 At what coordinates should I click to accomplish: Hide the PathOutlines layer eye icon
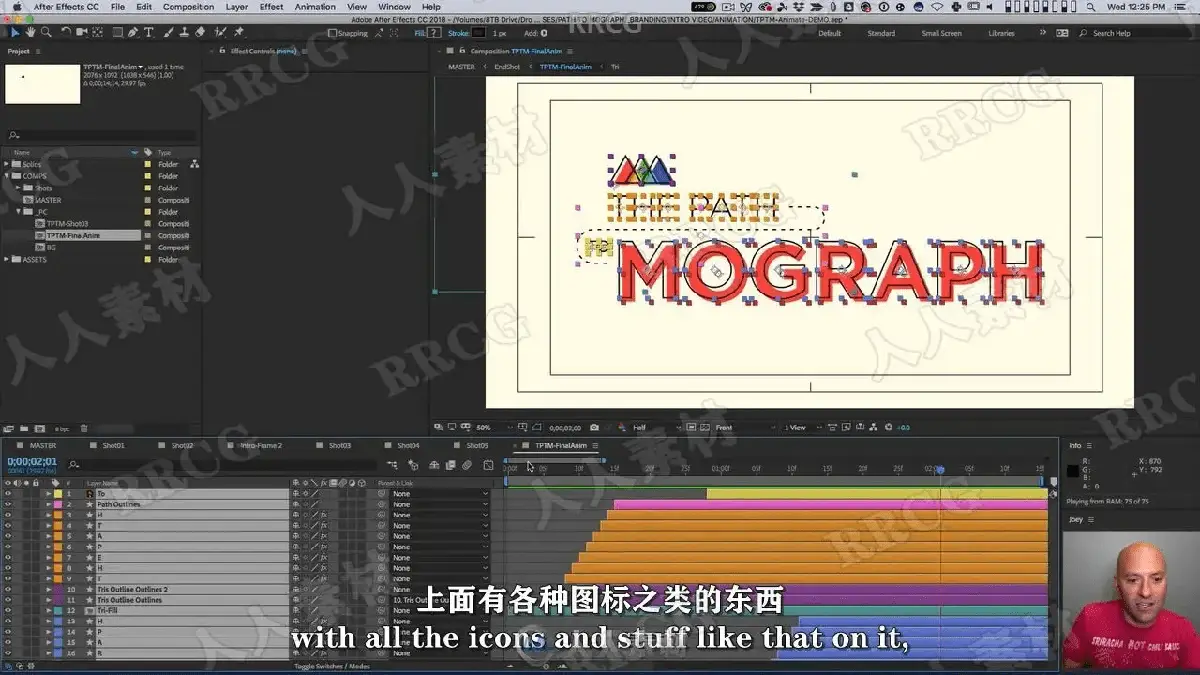click(8, 504)
